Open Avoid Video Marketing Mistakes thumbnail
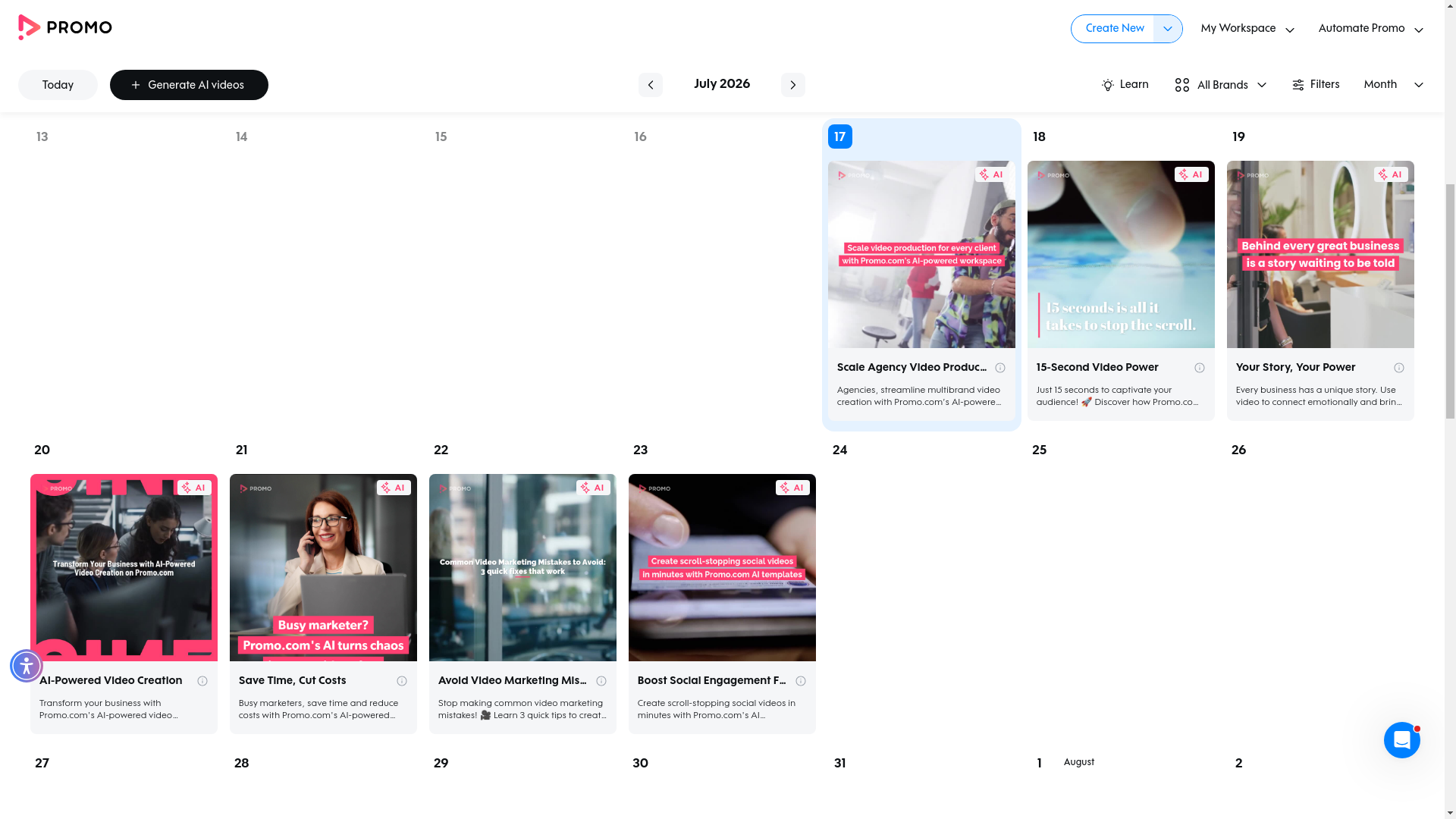Screen dimensions: 1456x819 coord(522,567)
